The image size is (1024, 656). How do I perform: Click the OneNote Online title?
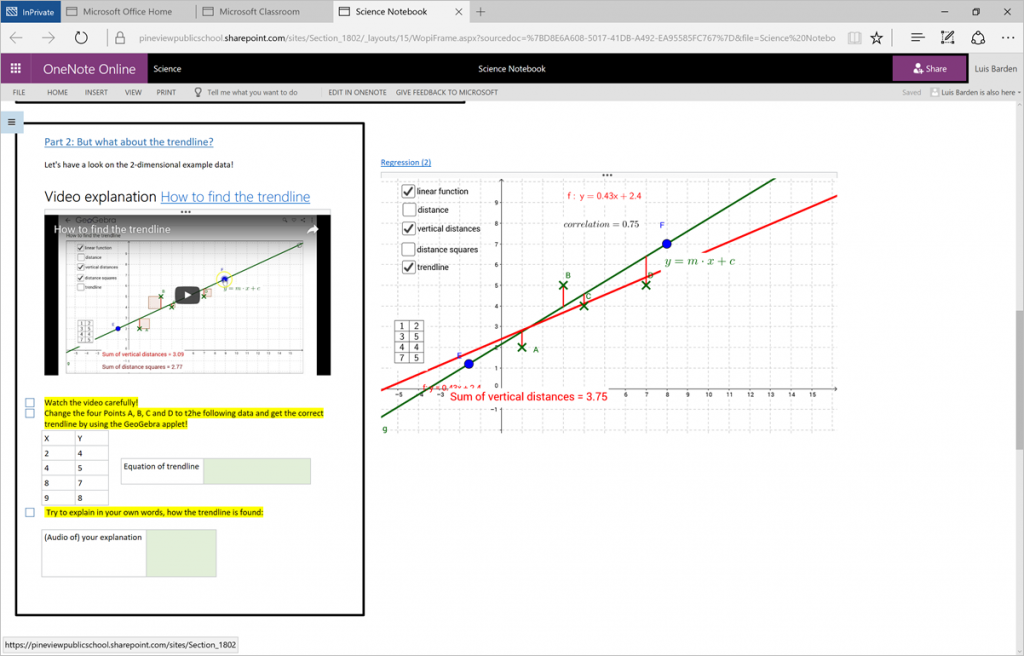click(89, 69)
